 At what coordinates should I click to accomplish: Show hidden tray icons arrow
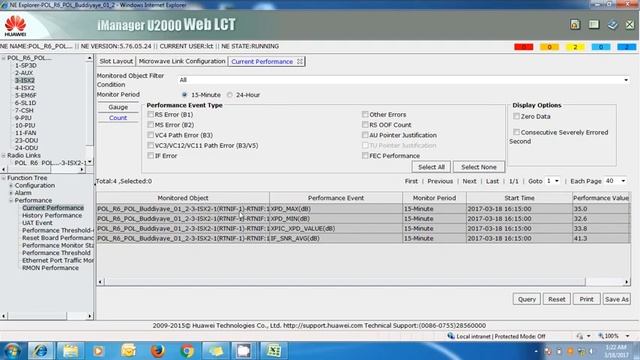pos(536,351)
